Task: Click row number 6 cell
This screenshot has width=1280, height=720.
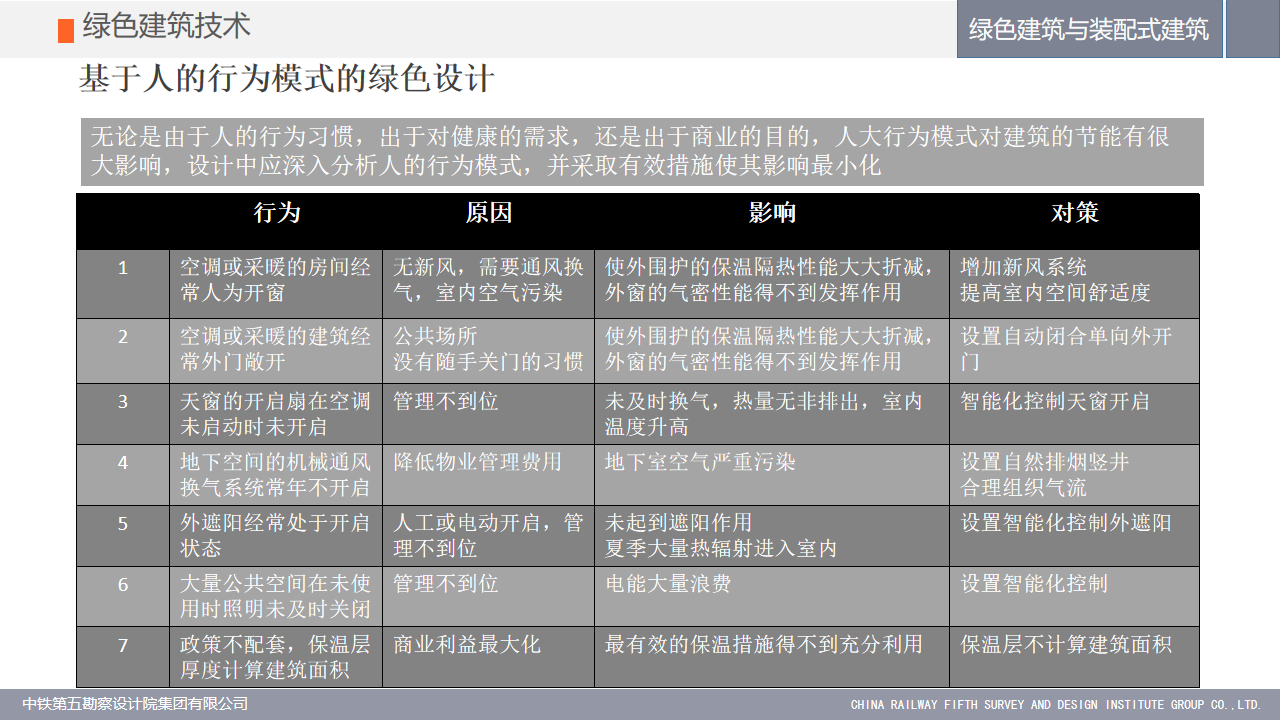Action: 123,597
